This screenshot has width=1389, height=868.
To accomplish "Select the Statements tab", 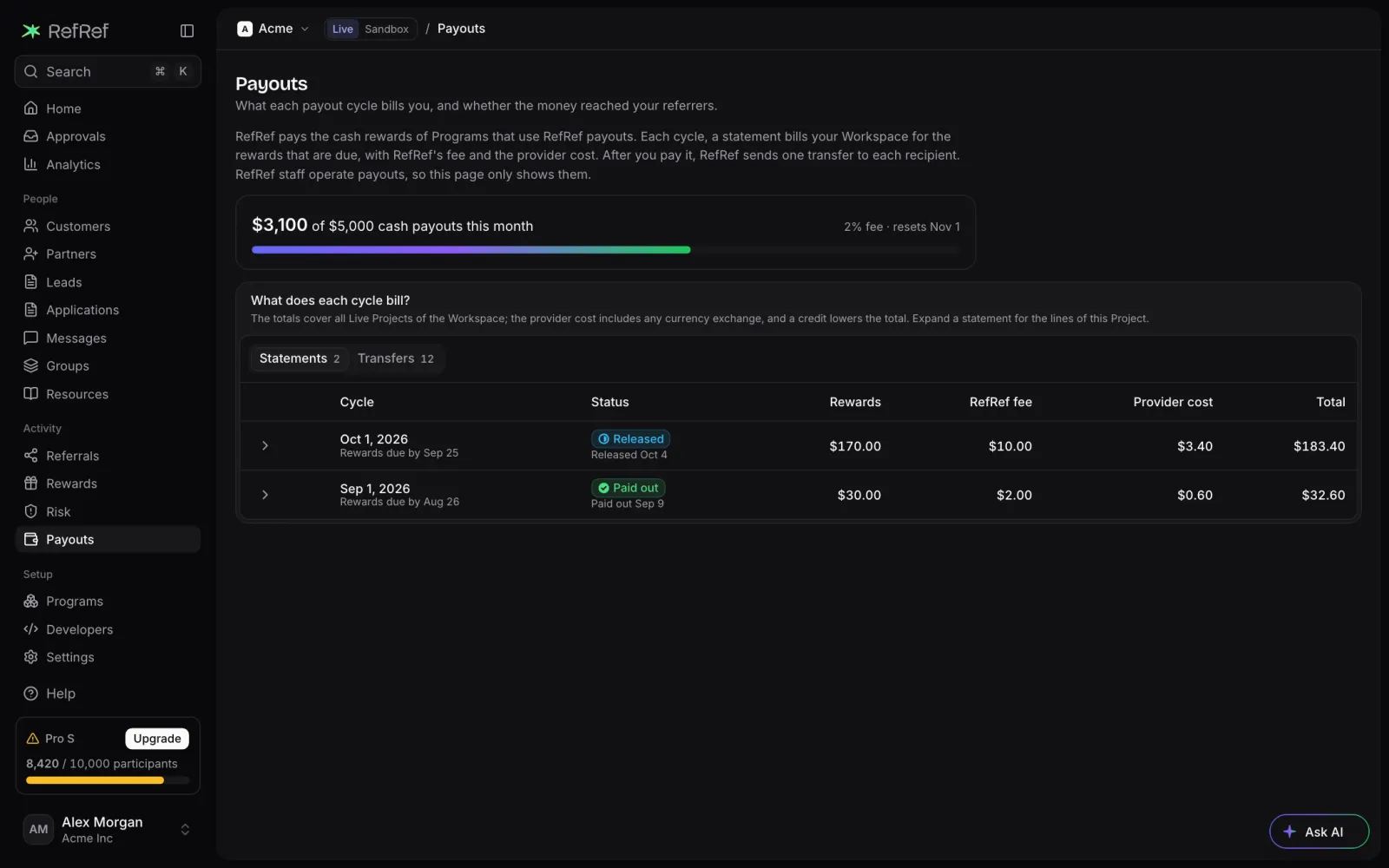I will [x=300, y=358].
